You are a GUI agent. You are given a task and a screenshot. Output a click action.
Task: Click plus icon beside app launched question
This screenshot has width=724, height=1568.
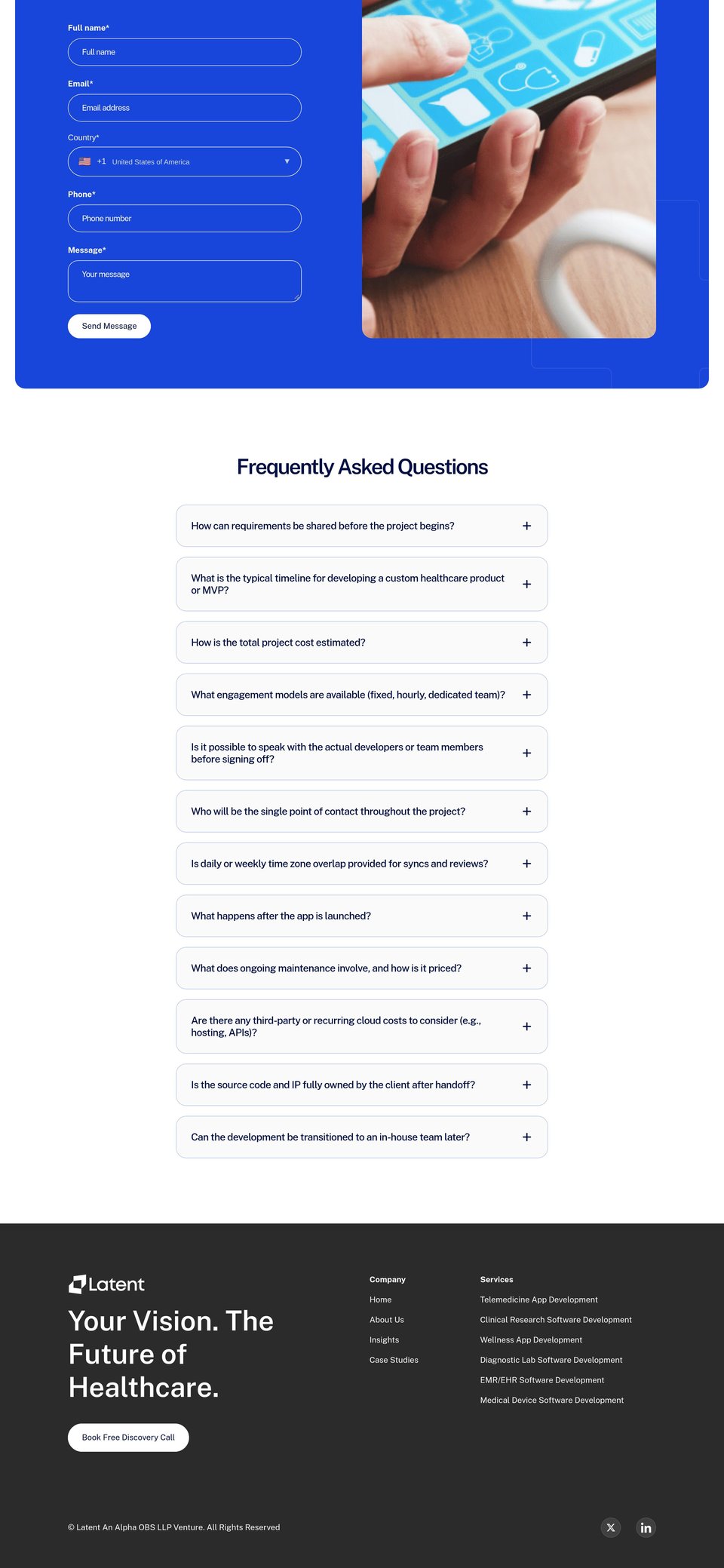(526, 916)
